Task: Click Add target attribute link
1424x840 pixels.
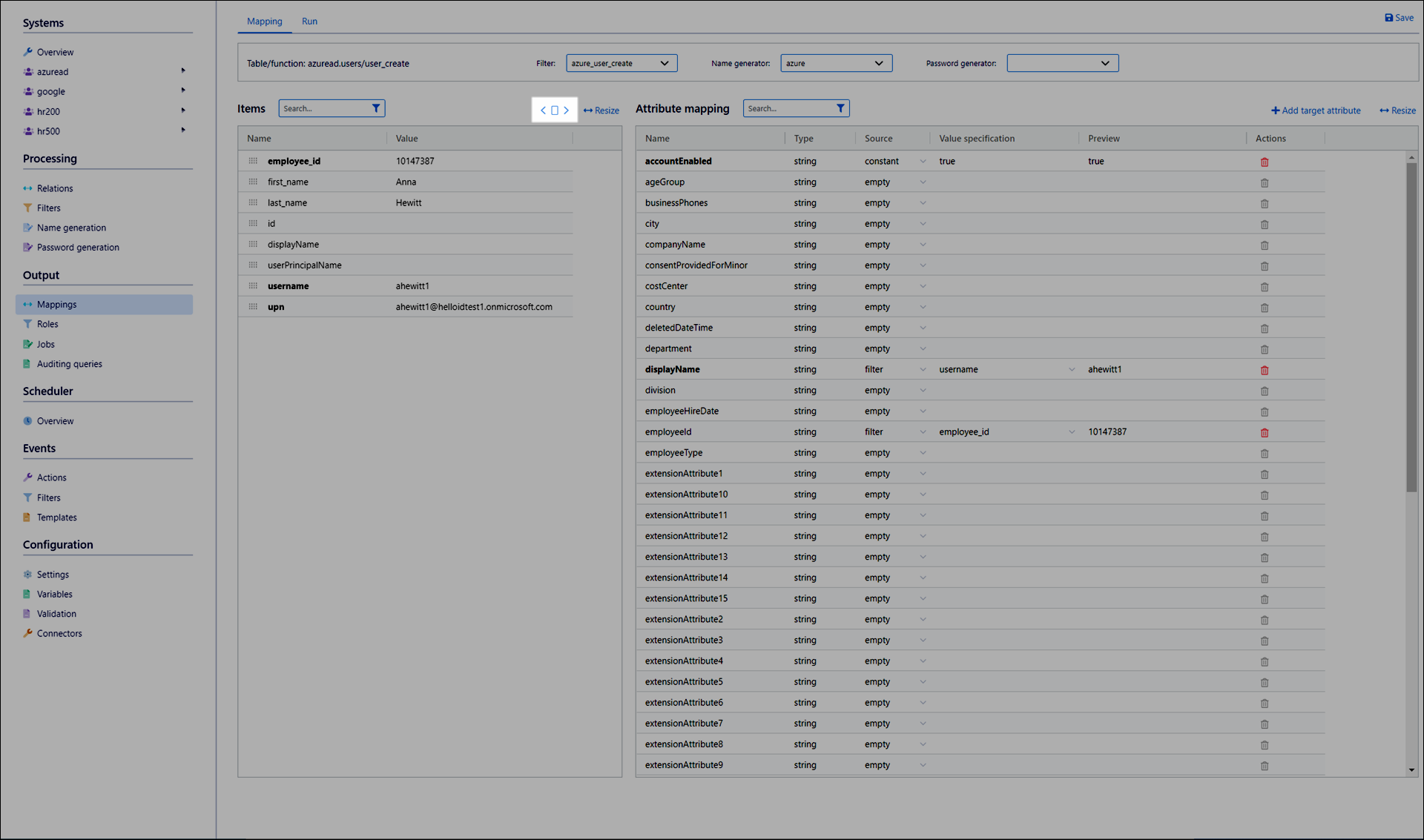Action: click(x=1316, y=110)
